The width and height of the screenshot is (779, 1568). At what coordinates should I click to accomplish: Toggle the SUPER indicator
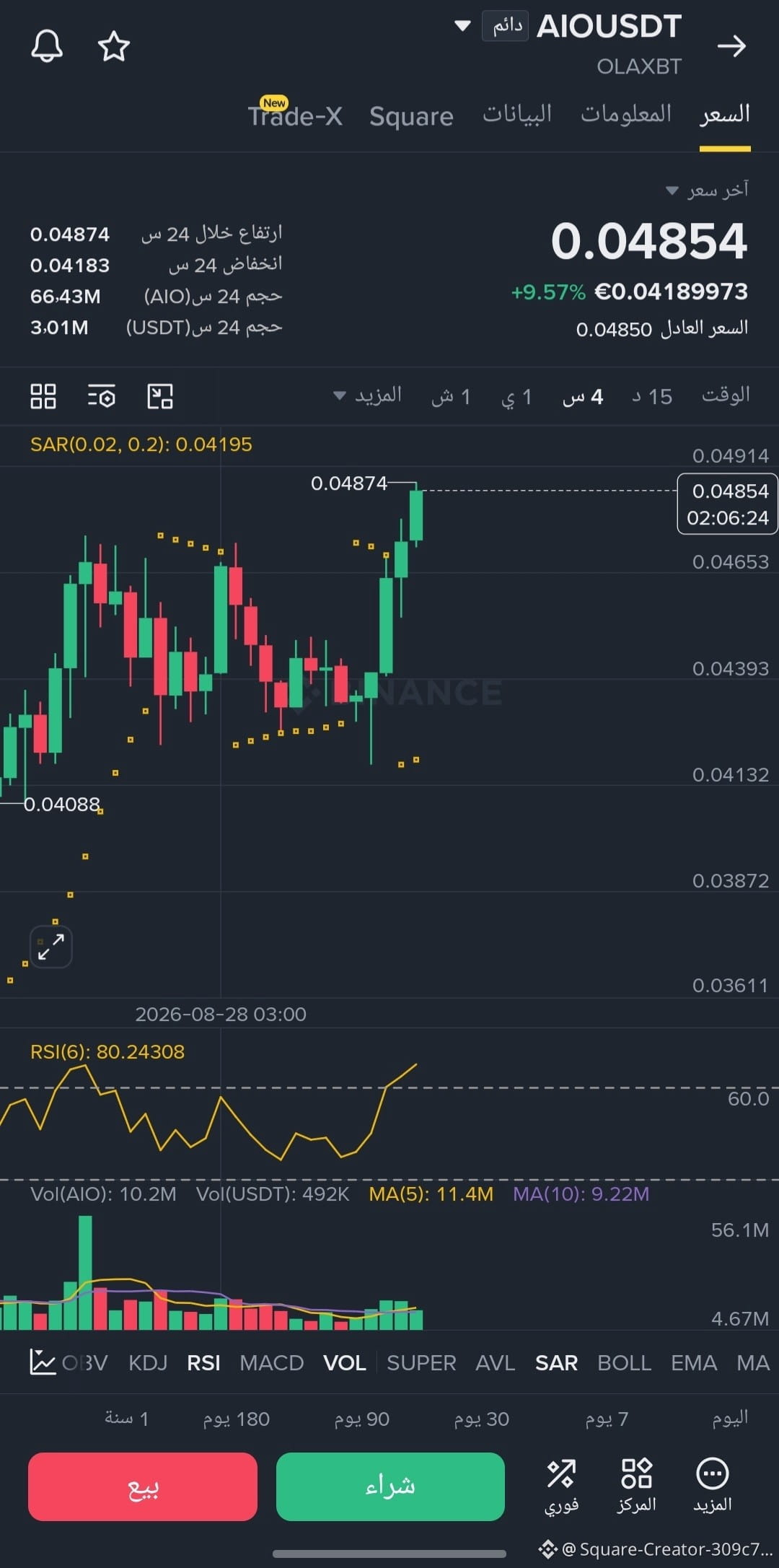click(421, 1362)
